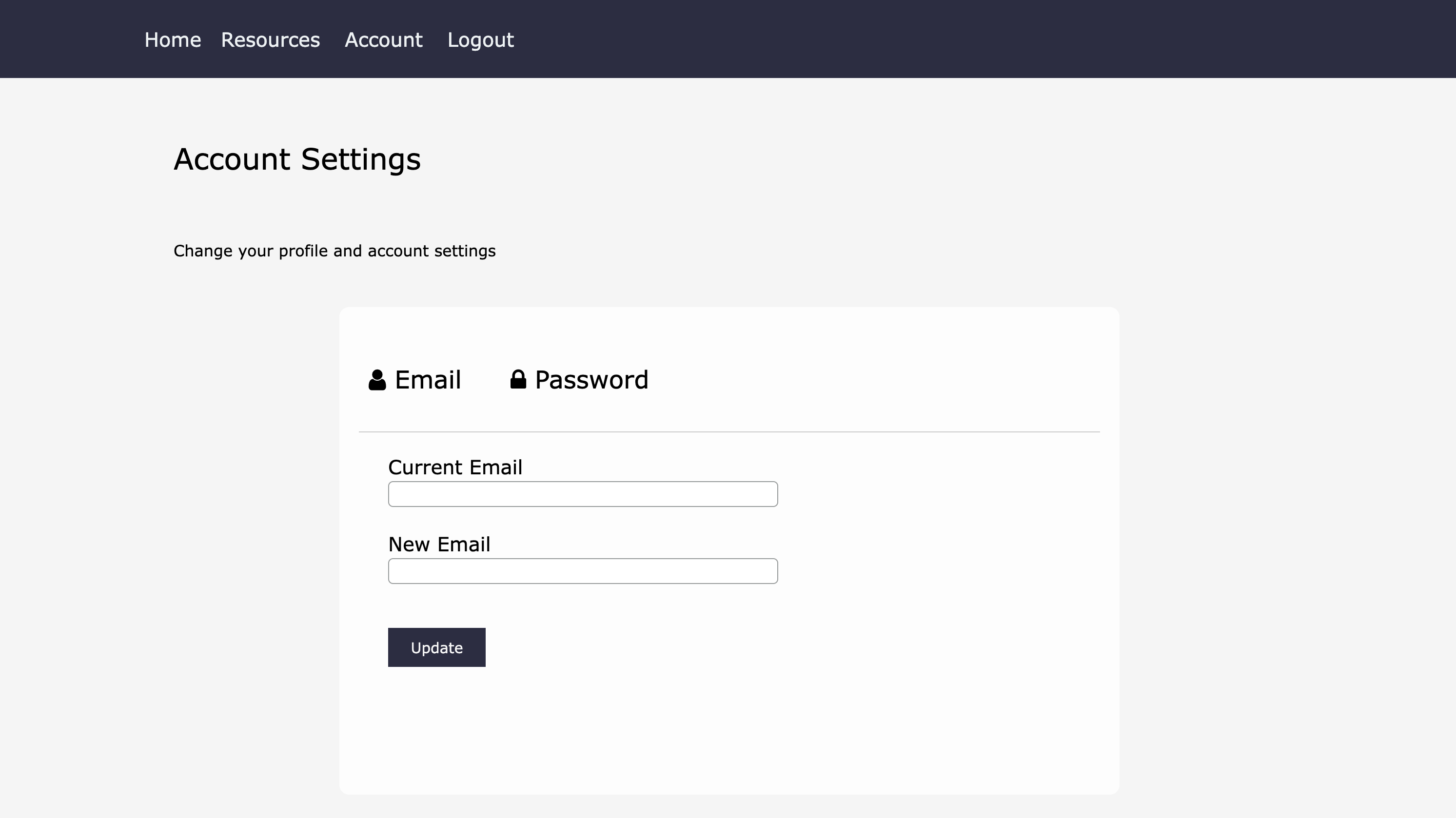Click the Account Settings page heading

tap(297, 159)
